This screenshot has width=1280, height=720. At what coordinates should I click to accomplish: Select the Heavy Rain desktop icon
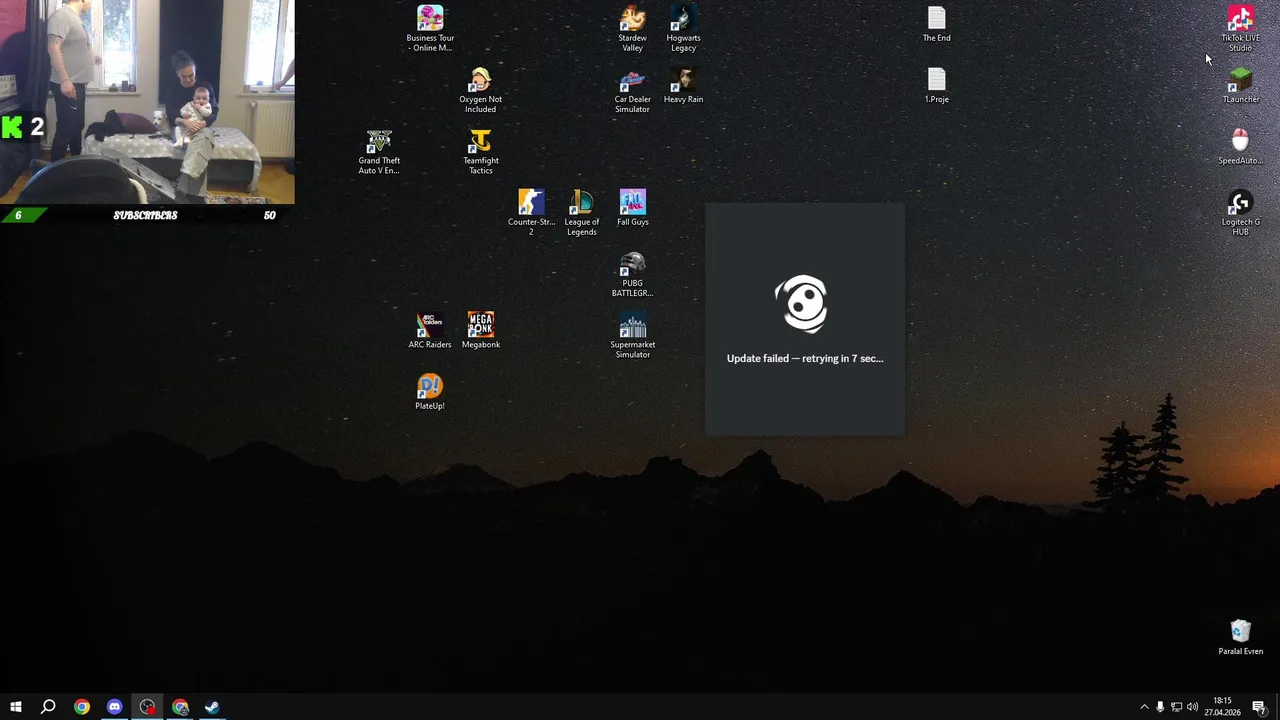683,86
